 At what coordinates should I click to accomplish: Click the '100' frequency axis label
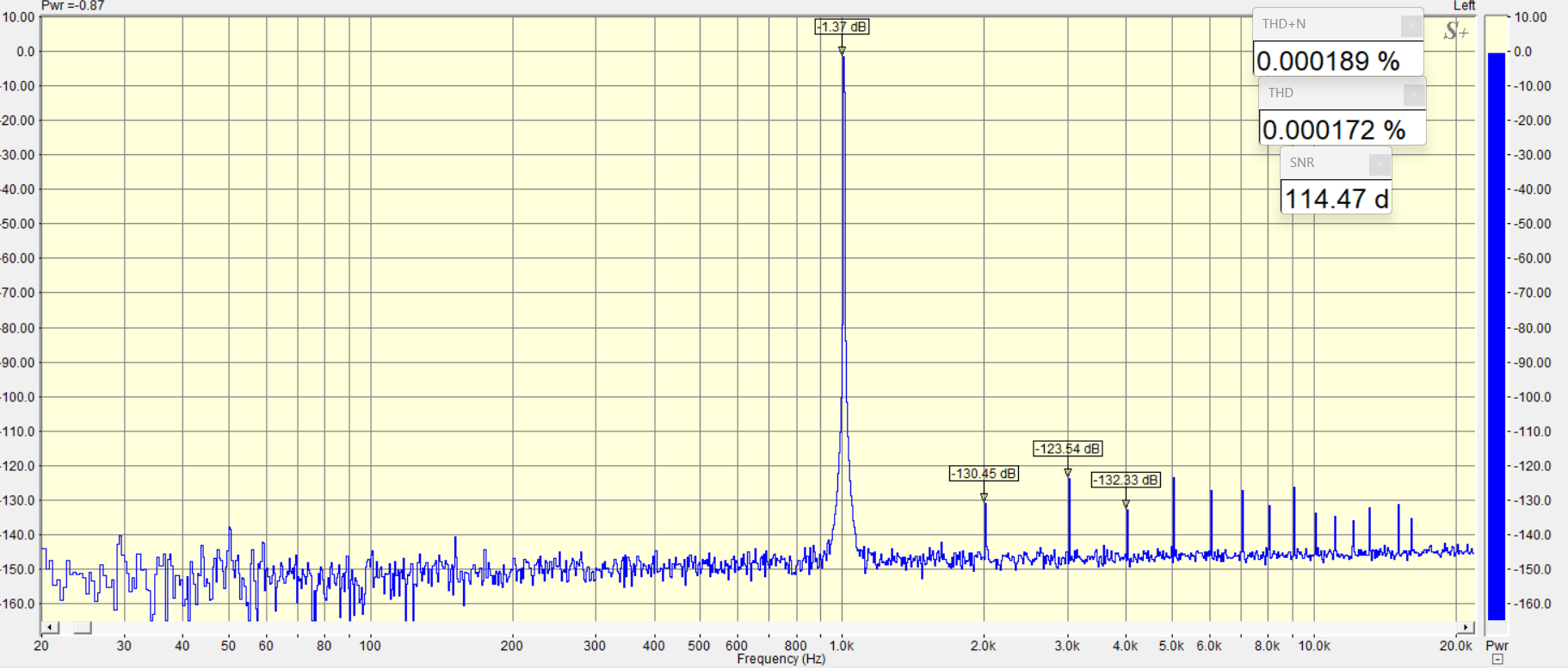click(370, 646)
